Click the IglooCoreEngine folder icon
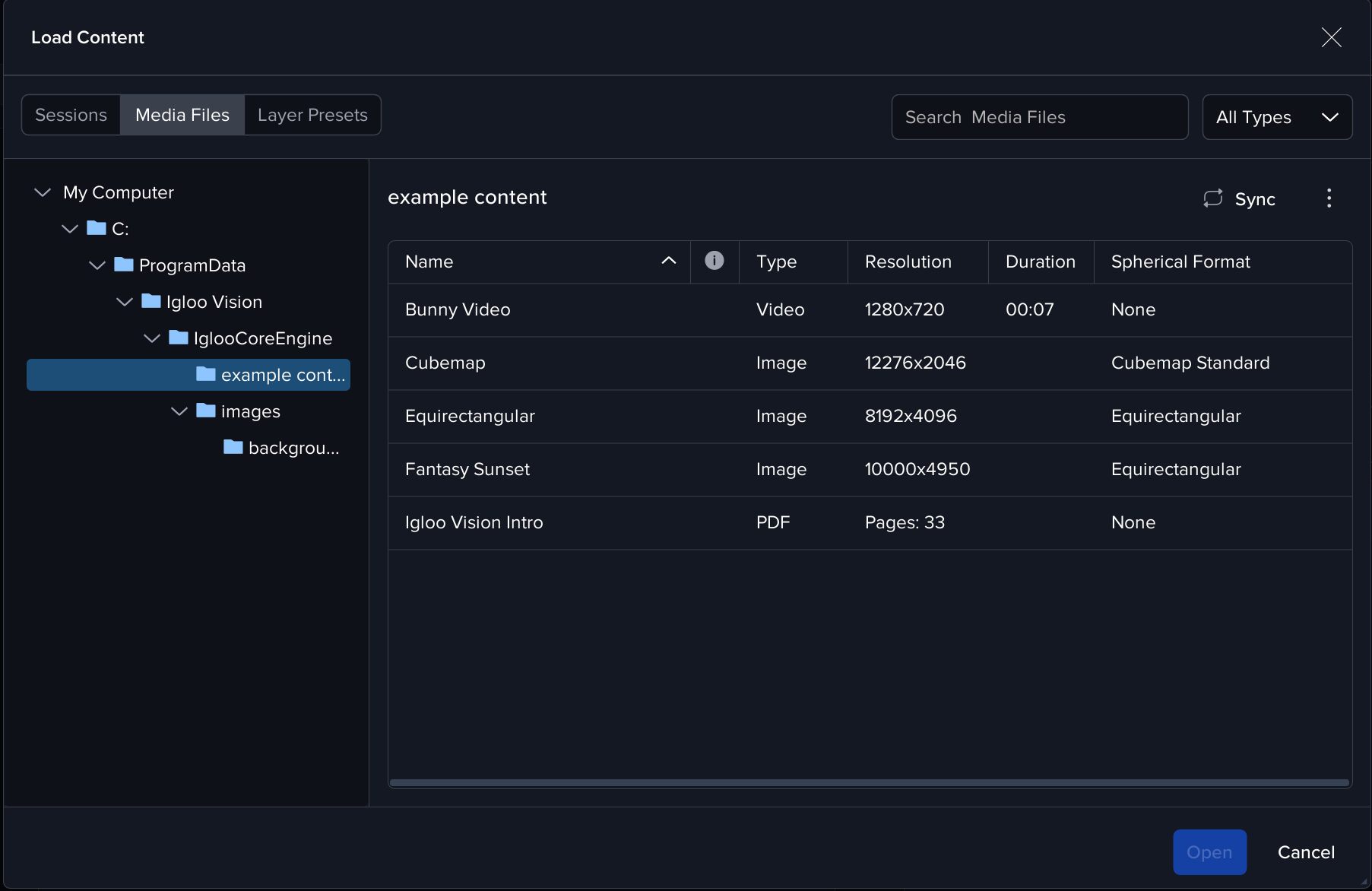This screenshot has width=1372, height=891. tap(178, 338)
